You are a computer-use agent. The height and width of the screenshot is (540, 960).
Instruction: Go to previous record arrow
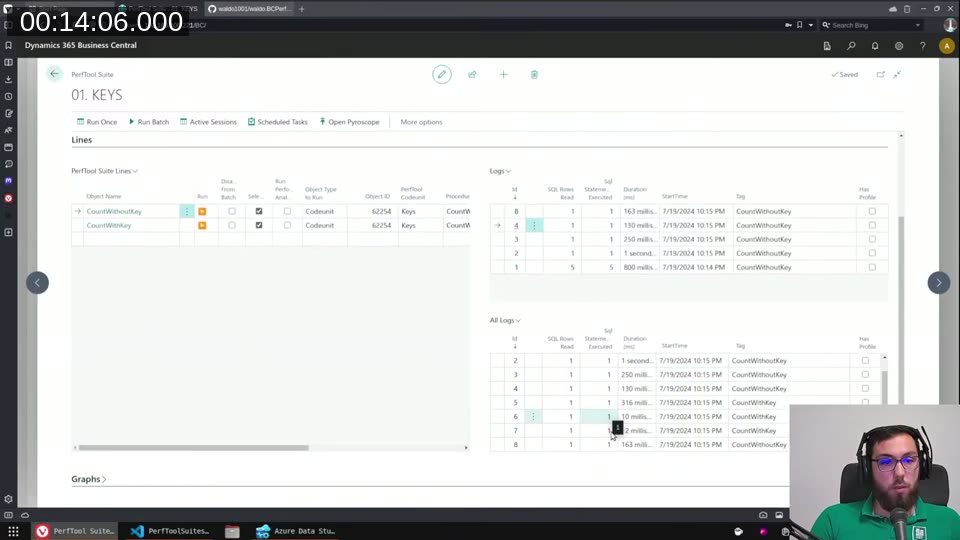click(37, 283)
